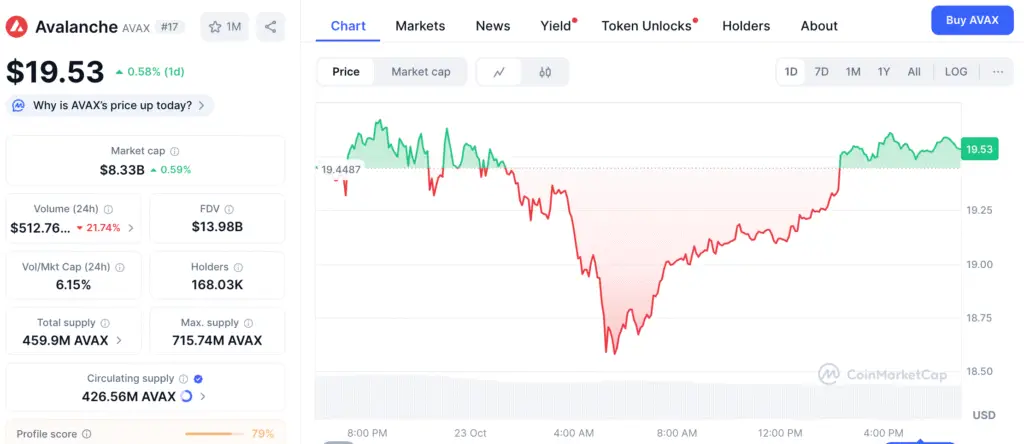
Task: Switch to line chart view icon
Action: (x=499, y=72)
